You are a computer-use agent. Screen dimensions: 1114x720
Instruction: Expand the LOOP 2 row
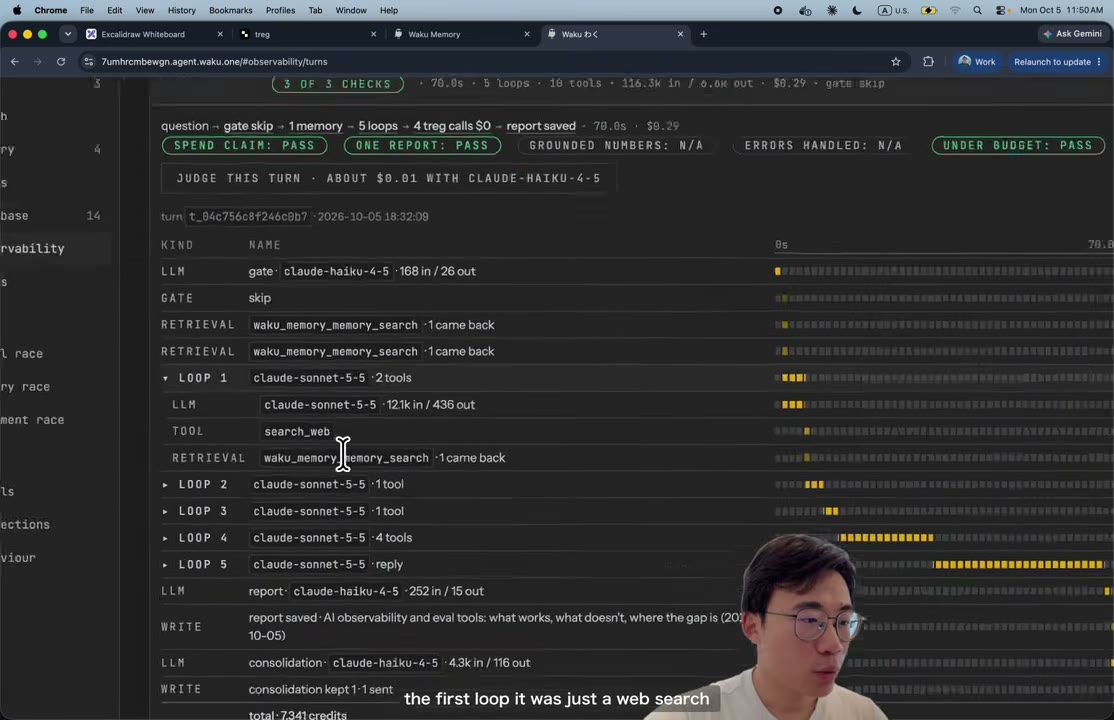point(166,485)
